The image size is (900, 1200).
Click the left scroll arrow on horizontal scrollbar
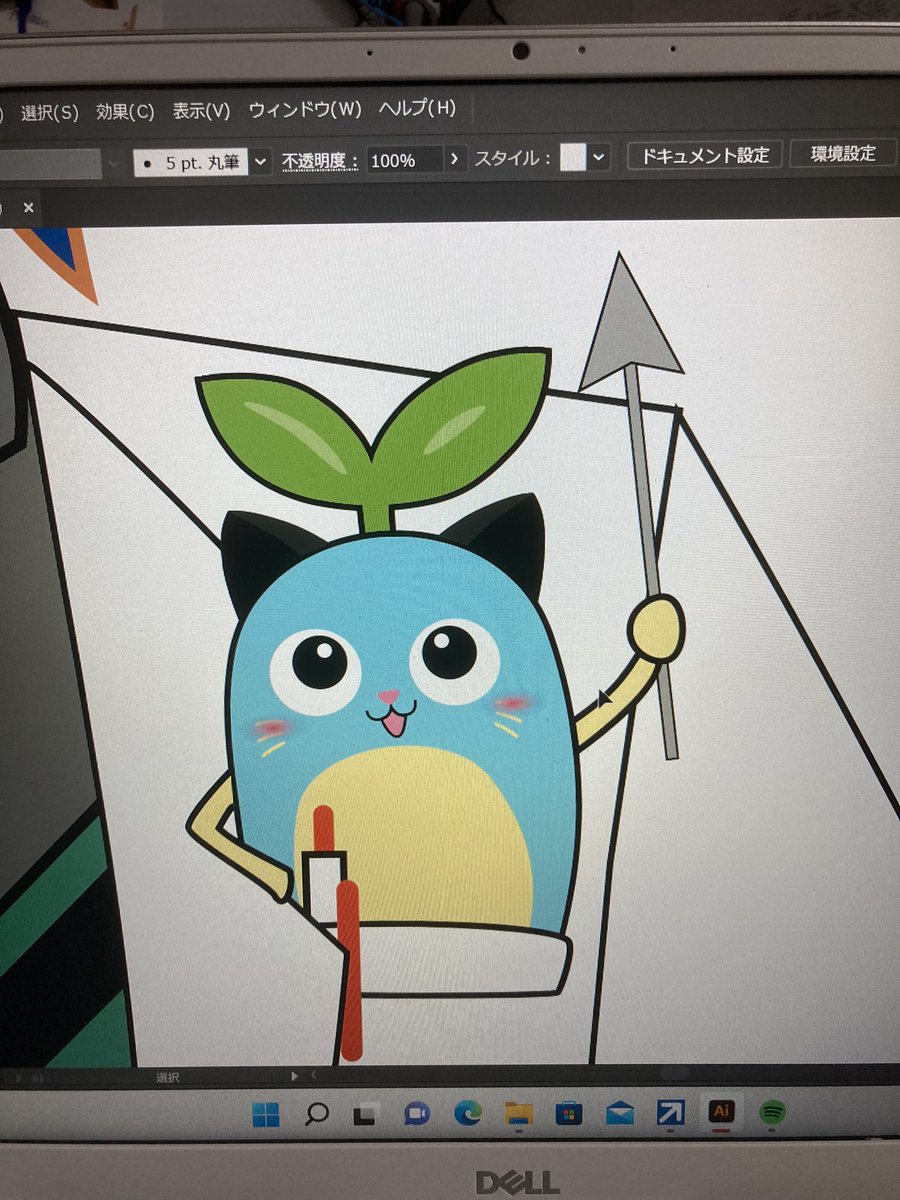pyautogui.click(x=314, y=1076)
